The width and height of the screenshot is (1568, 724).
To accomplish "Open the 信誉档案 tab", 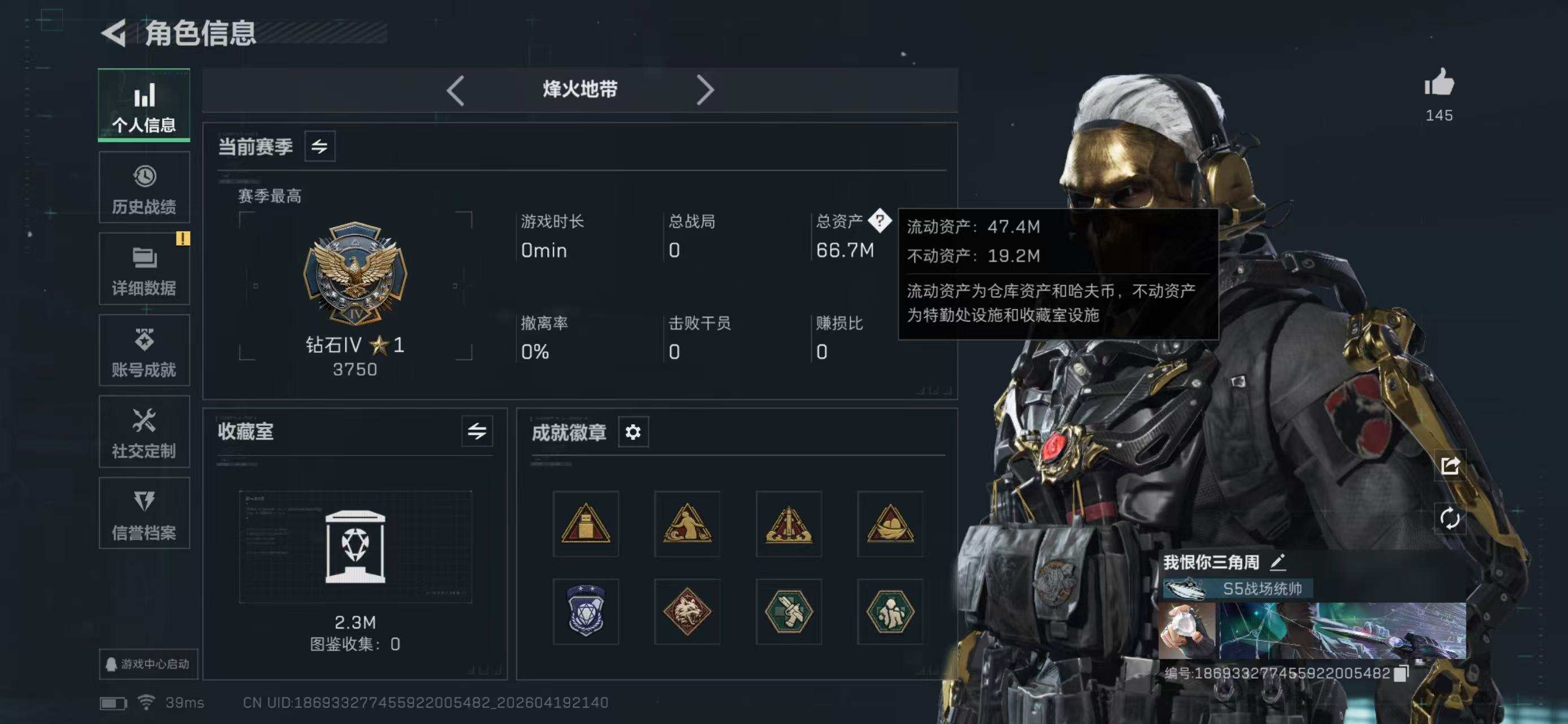I will (144, 514).
